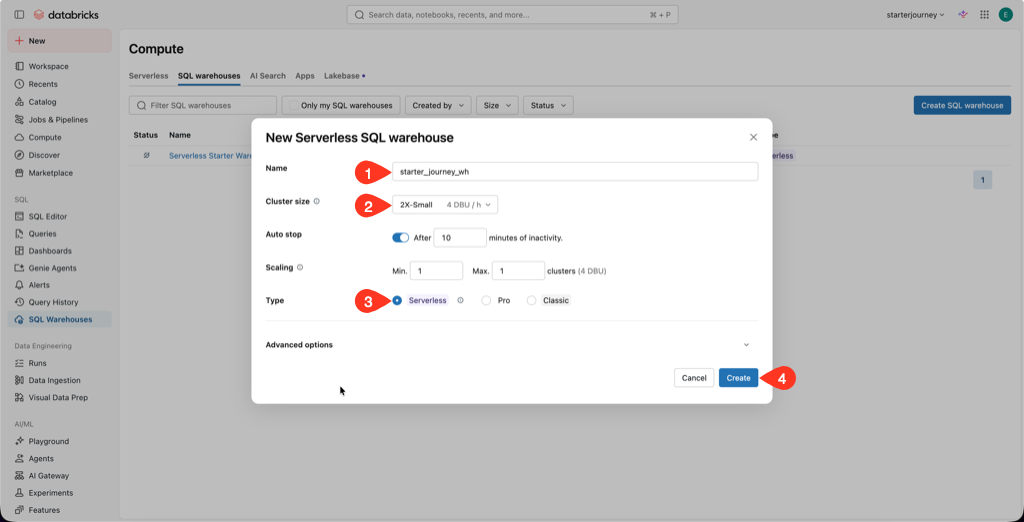
Task: Click the Create button in dialog
Action: (x=739, y=378)
